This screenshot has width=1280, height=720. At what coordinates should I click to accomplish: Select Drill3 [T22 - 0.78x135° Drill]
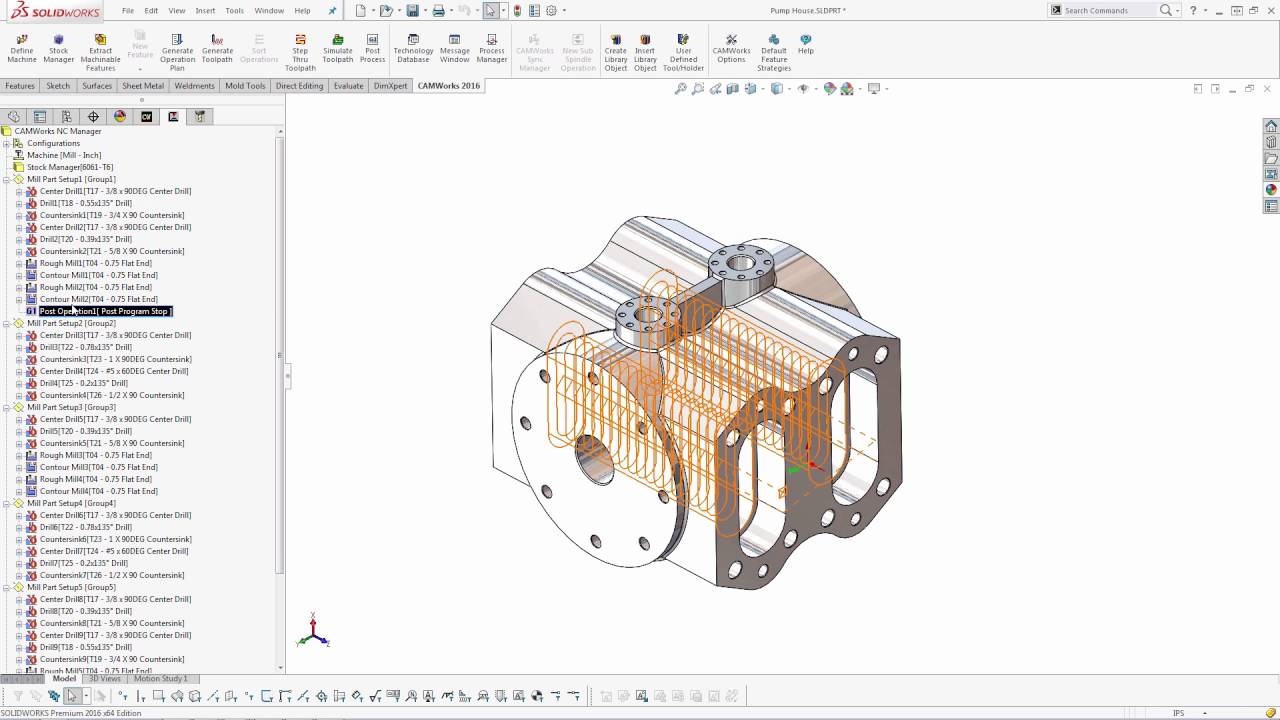click(x=85, y=347)
